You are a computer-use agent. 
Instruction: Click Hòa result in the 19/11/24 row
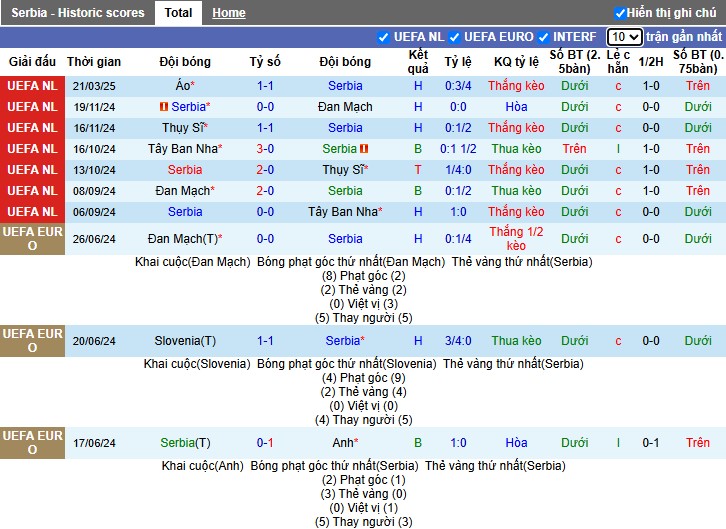(x=516, y=107)
